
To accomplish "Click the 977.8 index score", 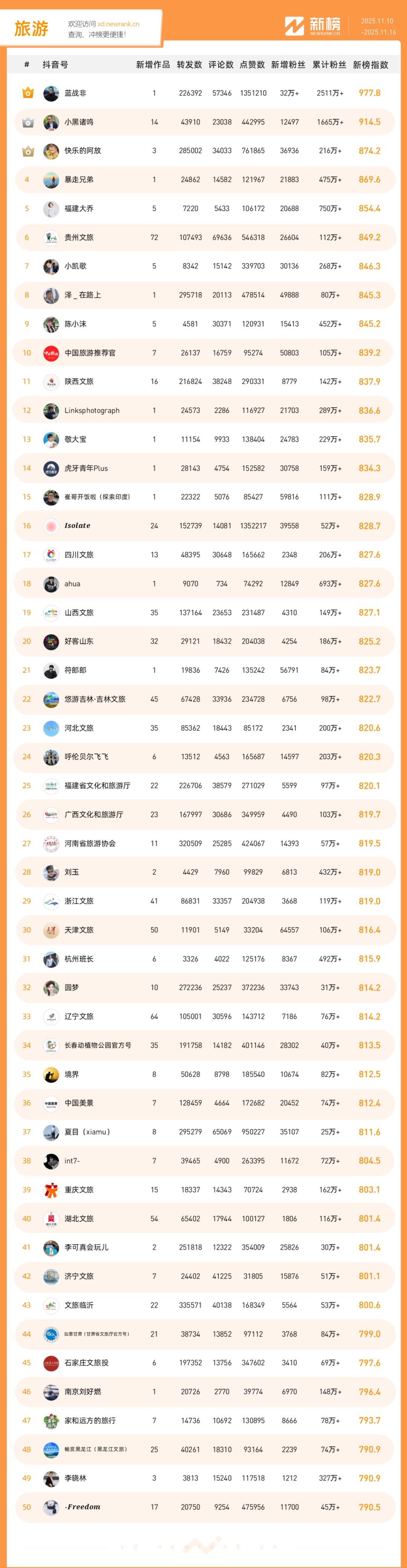I will [x=369, y=93].
